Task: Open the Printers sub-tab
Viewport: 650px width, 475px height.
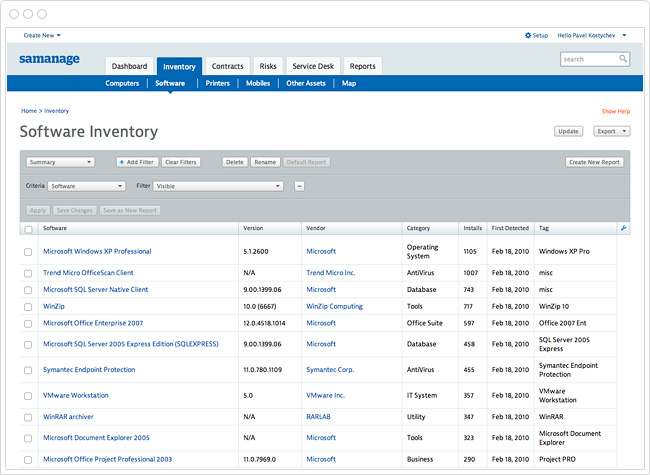Action: pos(217,83)
